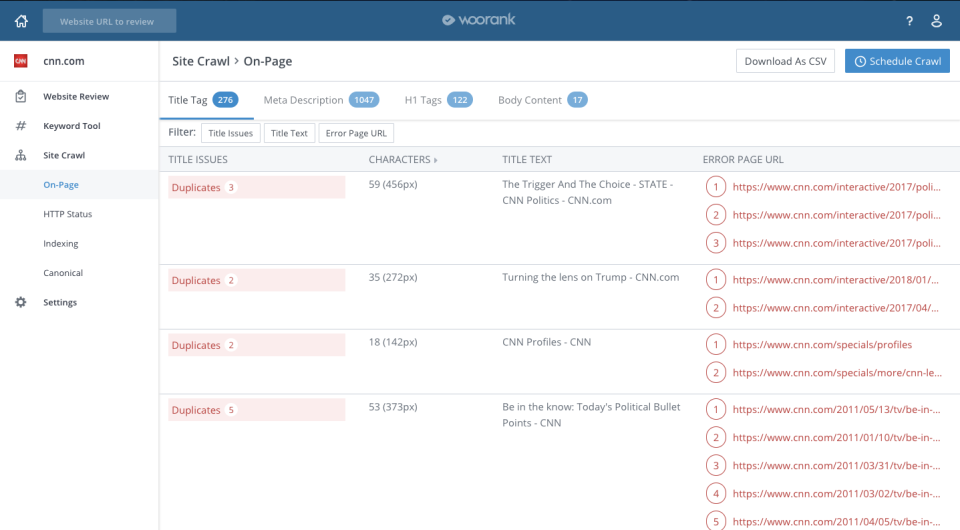
Task: Open the 2011/03/02/tv/be-in URL link
Action: point(836,494)
